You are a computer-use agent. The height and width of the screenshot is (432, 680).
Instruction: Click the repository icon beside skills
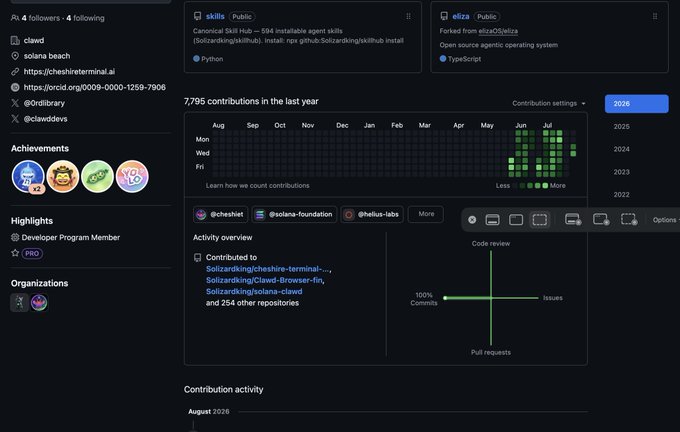[197, 16]
